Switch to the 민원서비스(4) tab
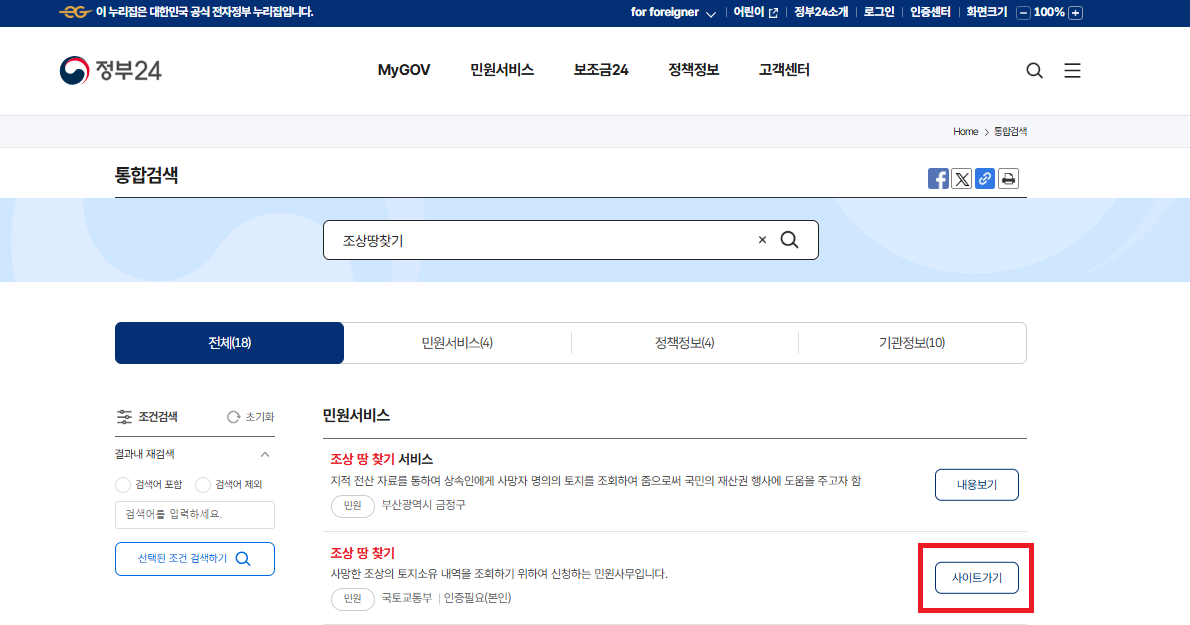This screenshot has height=625, width=1190. pos(457,342)
